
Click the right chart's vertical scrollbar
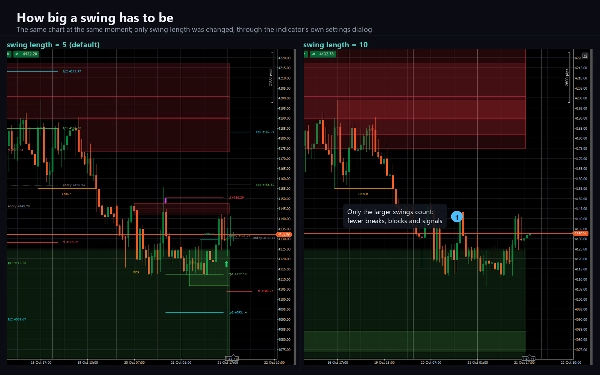(x=591, y=207)
